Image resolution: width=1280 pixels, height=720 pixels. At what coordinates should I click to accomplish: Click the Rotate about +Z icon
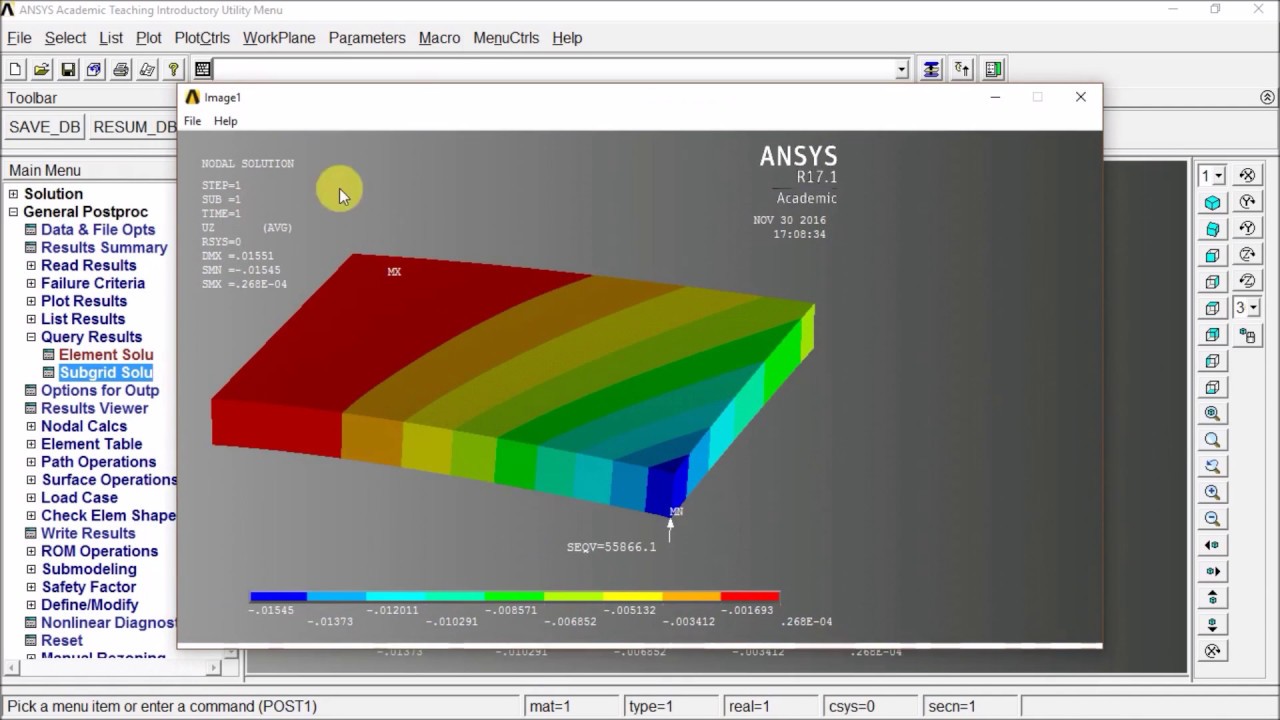click(1247, 255)
